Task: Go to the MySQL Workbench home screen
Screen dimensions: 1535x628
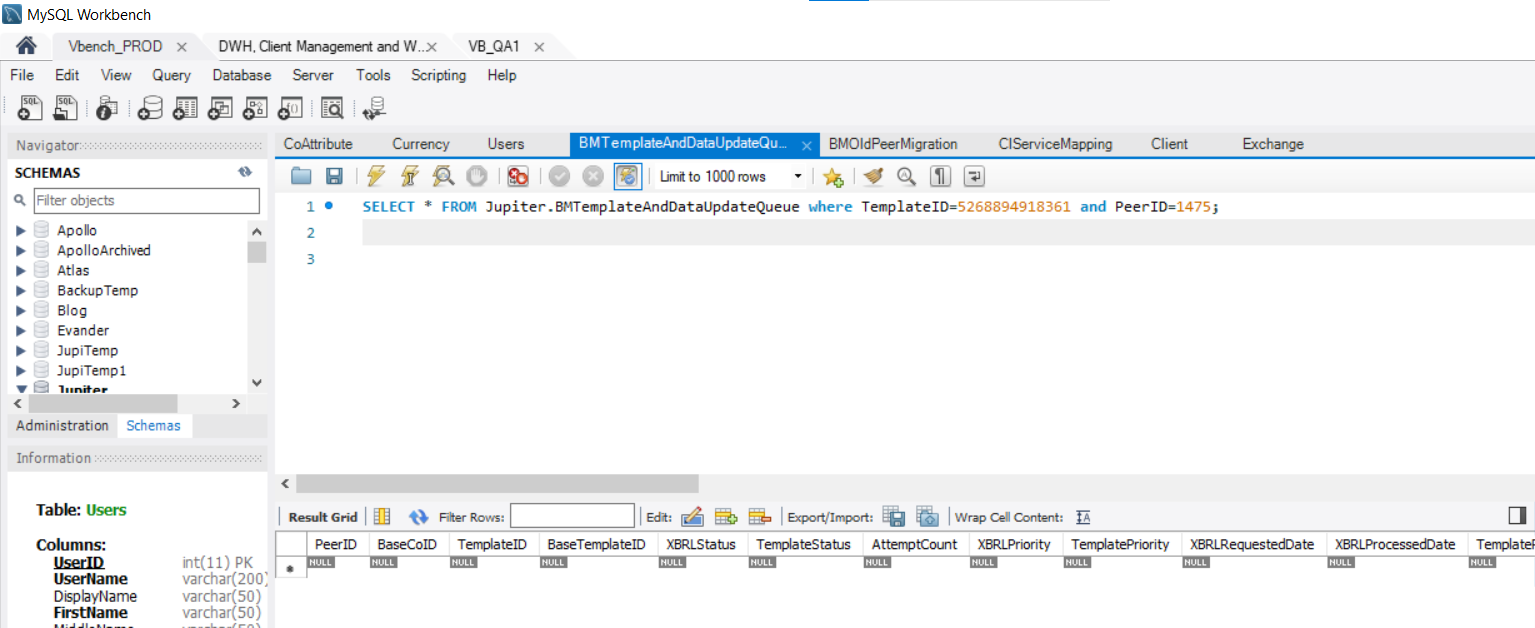Action: (26, 46)
